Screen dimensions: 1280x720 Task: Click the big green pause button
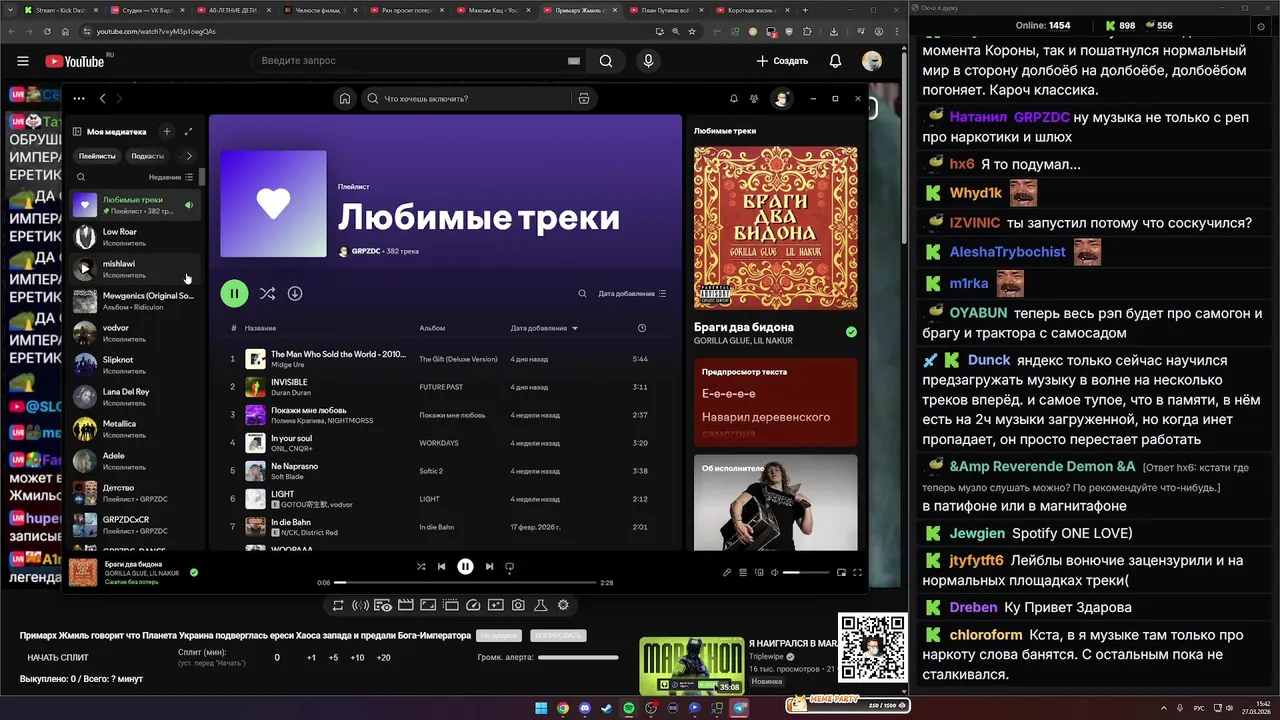point(234,293)
